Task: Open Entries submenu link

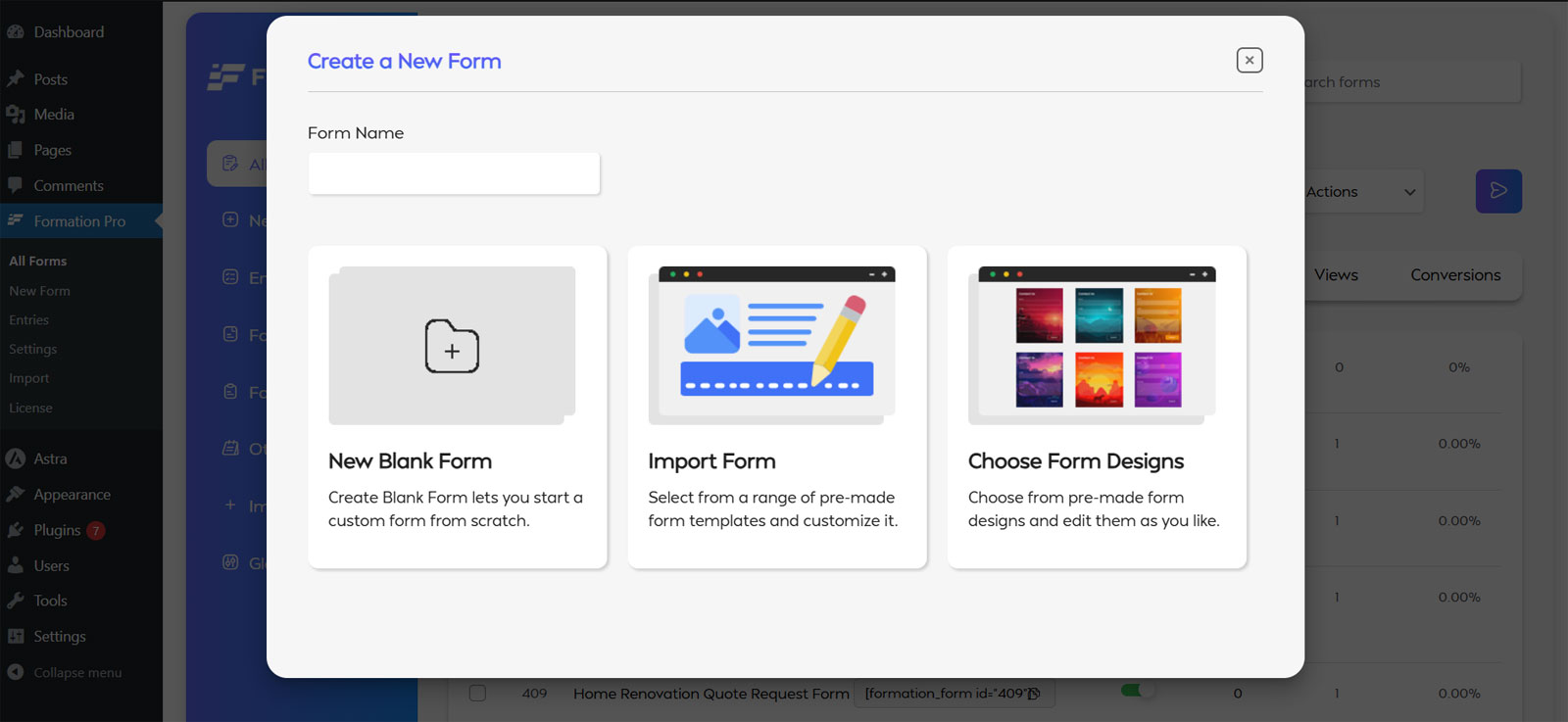Action: pyautogui.click(x=28, y=320)
